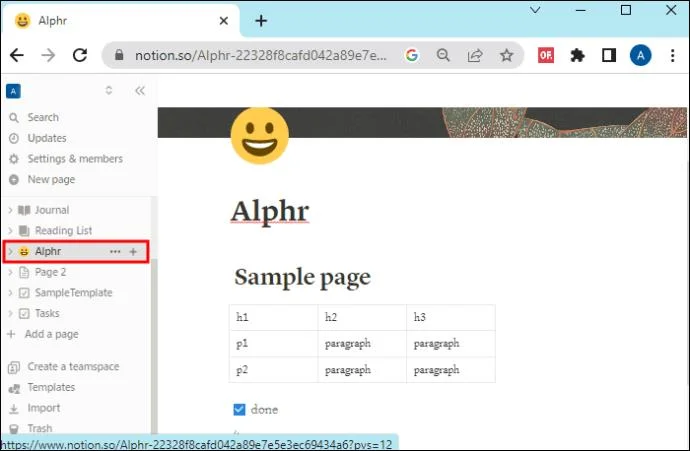
Task: Select the Alphr browser tab
Action: [x=121, y=21]
